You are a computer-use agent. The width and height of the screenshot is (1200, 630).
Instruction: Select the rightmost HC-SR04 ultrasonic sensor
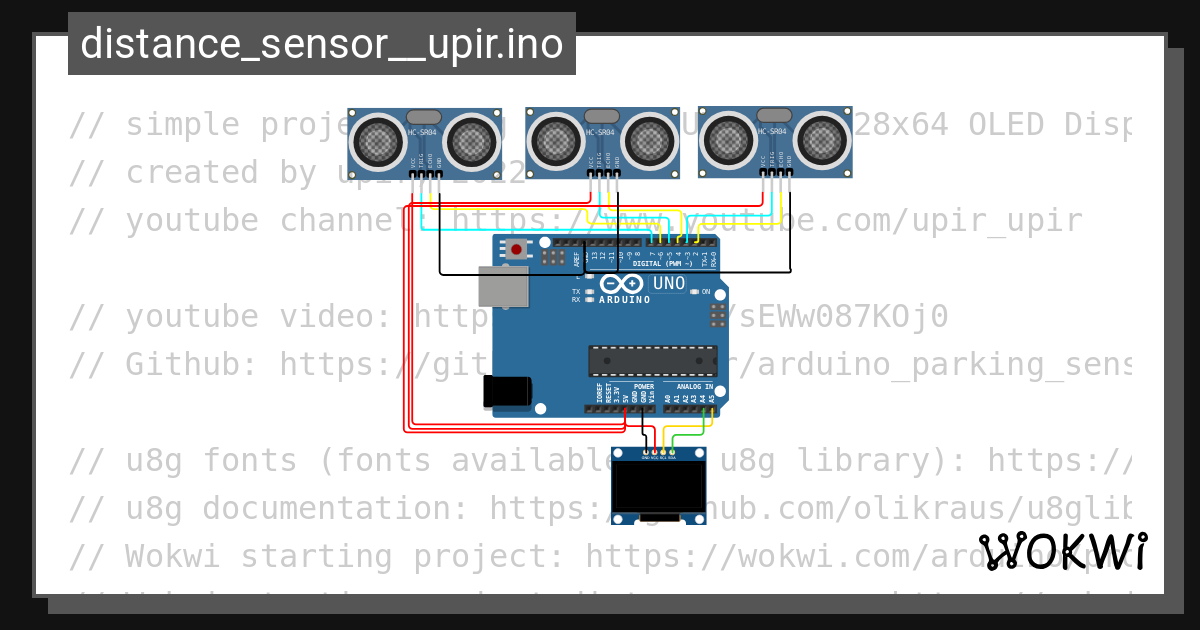click(x=775, y=142)
